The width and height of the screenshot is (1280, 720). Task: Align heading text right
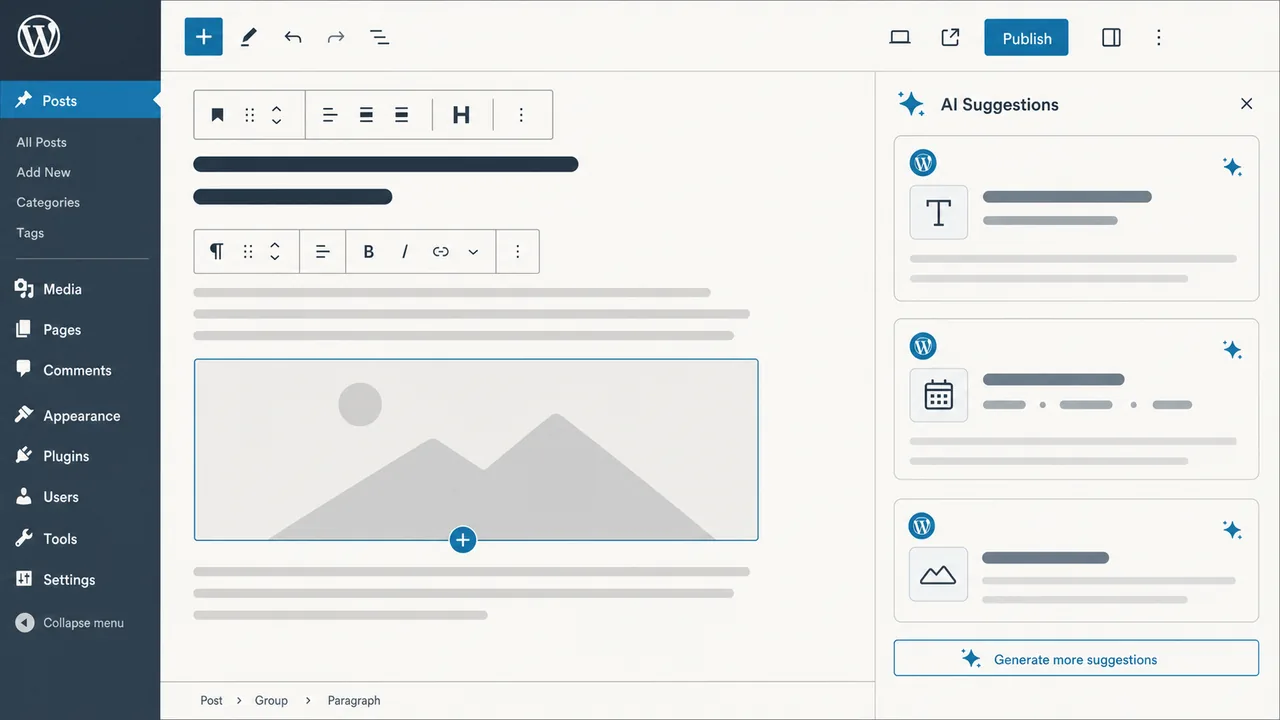(401, 115)
